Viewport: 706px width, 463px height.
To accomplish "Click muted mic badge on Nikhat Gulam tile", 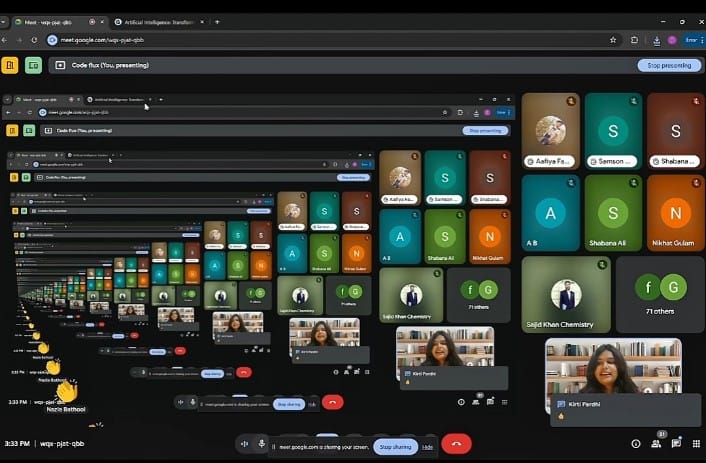I will [696, 183].
